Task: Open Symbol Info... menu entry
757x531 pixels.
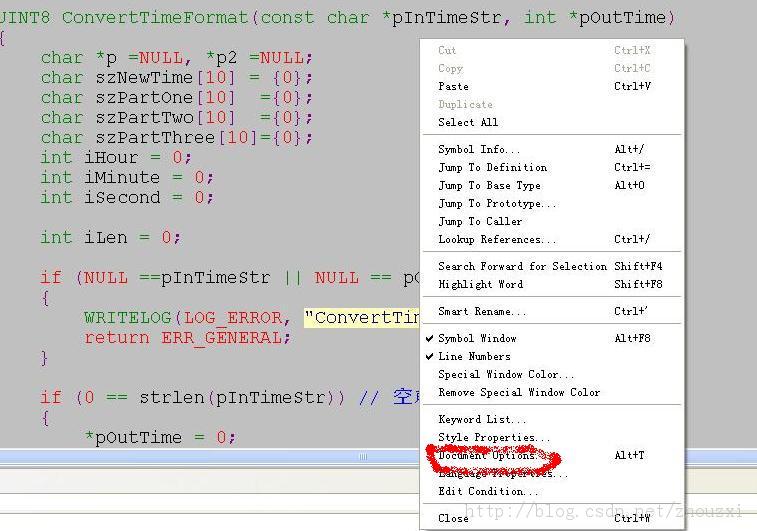Action: tap(551, 149)
